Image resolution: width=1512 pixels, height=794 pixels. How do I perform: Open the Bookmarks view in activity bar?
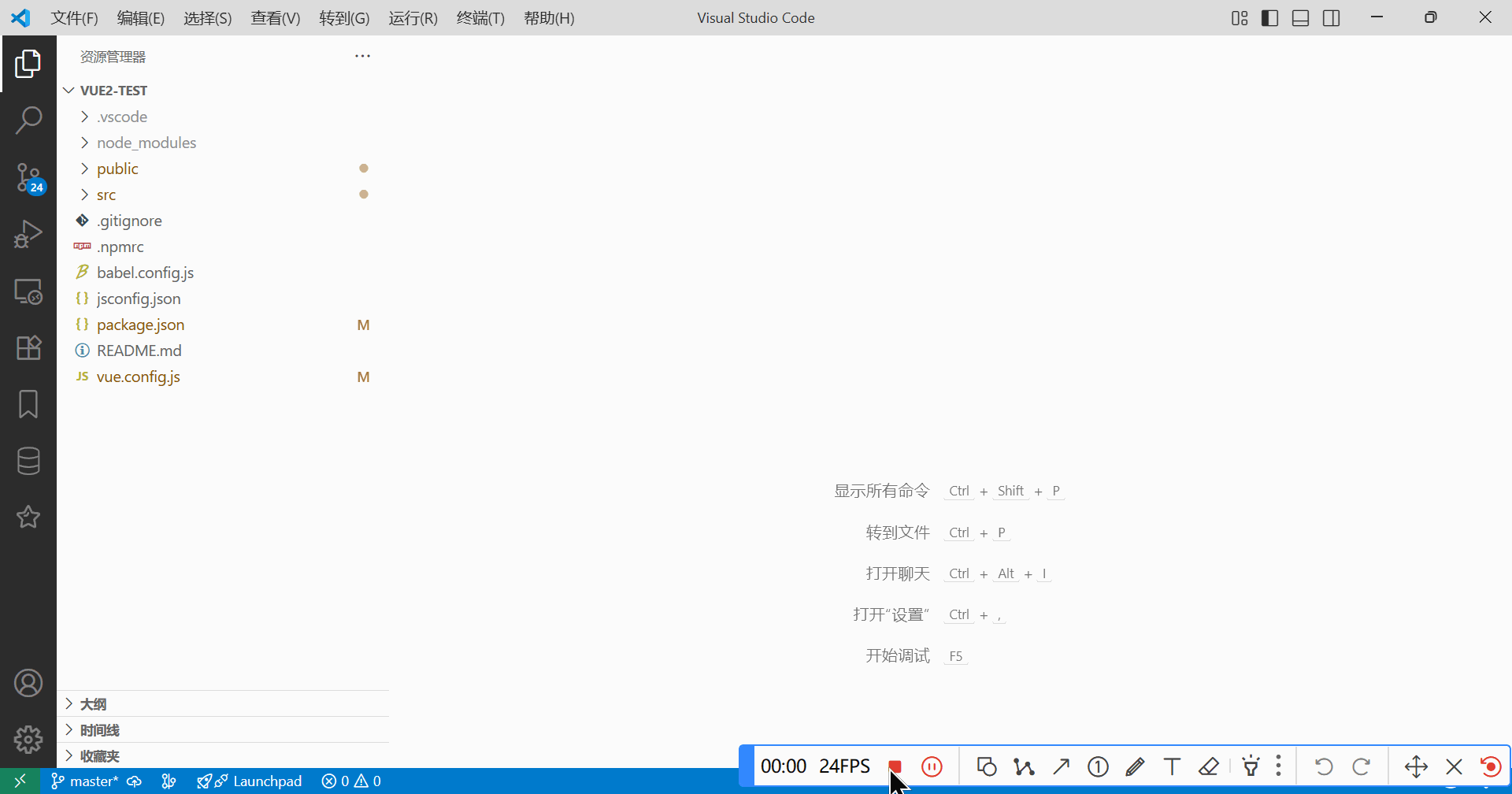point(28,404)
